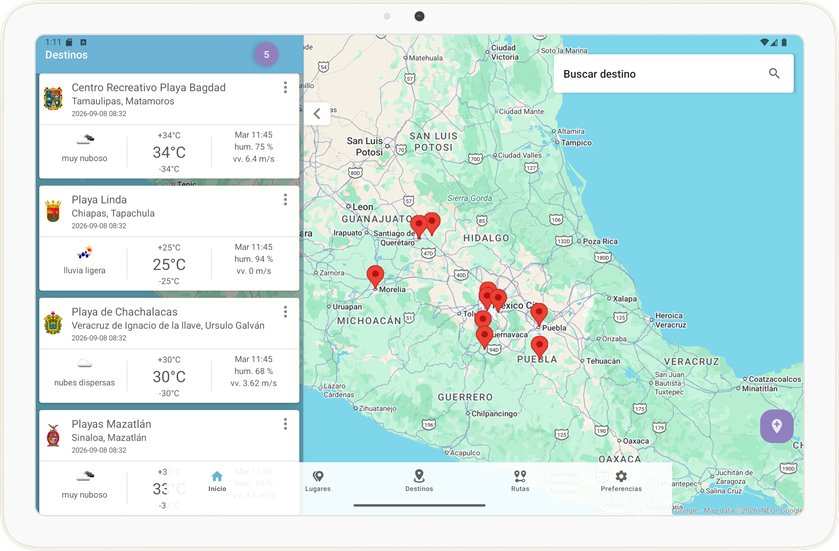Open options menu for Playa de Chachalacas
Image resolution: width=839 pixels, height=551 pixels.
[285, 311]
